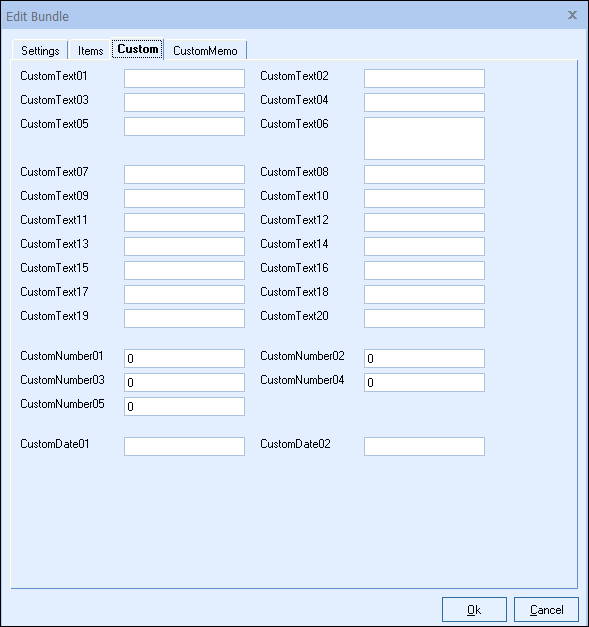The image size is (589, 627).
Task: Click the CustomText17 text box
Action: click(x=184, y=294)
